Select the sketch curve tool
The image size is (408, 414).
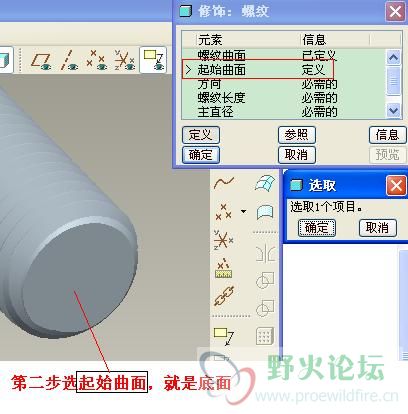(224, 183)
